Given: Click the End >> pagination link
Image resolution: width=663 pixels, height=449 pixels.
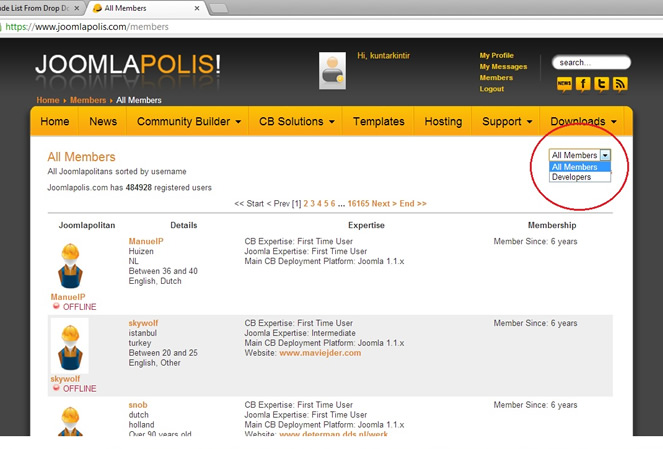Looking at the screenshot, I should pos(413,204).
